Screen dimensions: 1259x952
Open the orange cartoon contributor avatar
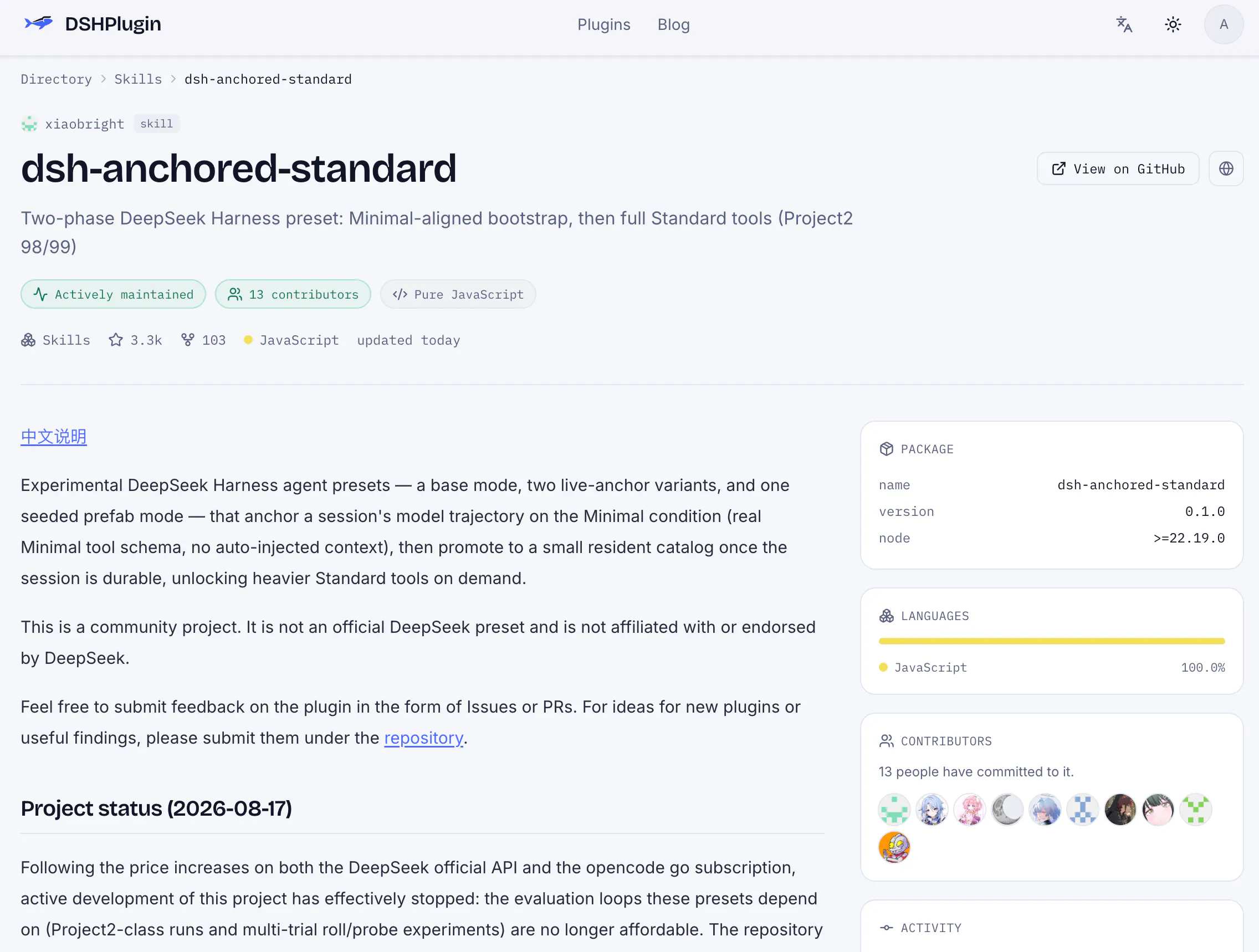pyautogui.click(x=894, y=847)
